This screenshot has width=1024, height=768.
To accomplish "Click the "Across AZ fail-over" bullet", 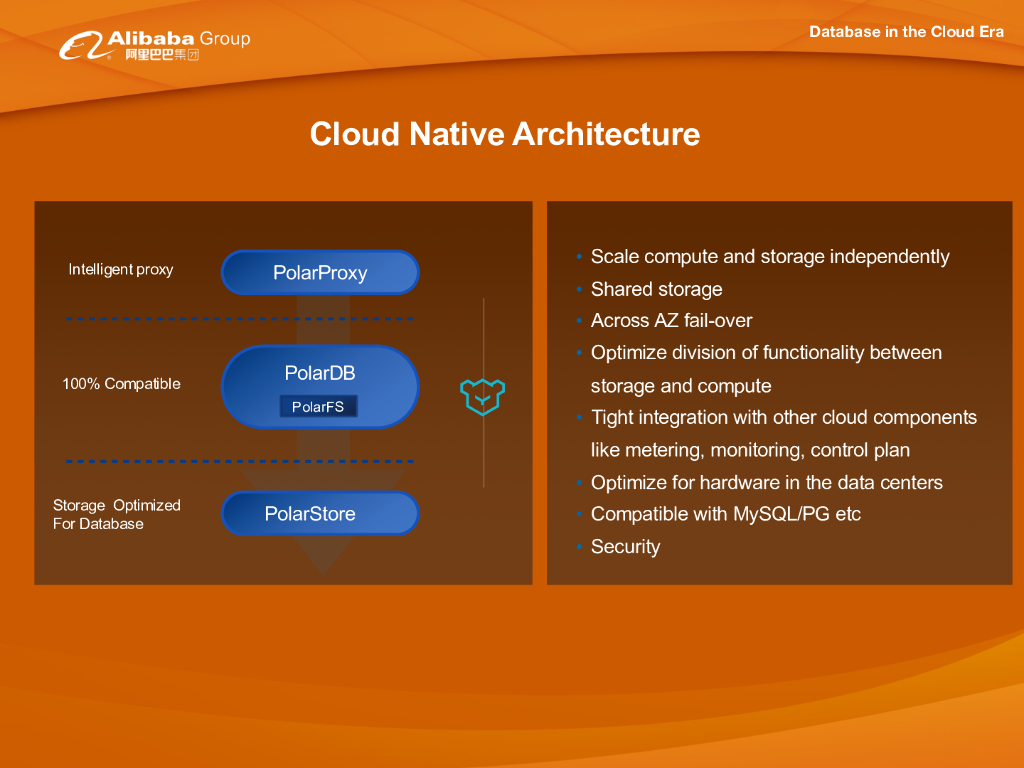I will (671, 321).
